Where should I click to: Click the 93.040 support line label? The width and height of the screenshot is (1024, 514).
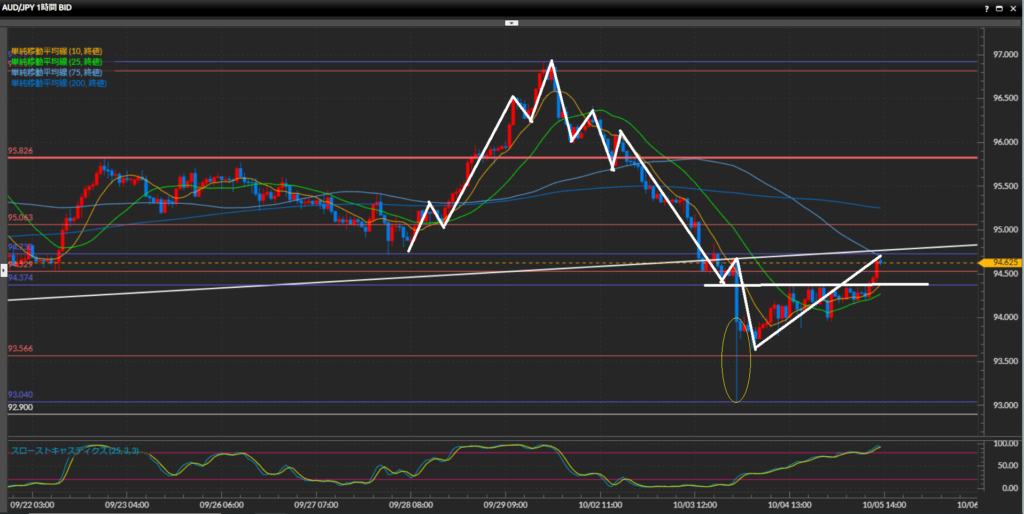coord(20,395)
